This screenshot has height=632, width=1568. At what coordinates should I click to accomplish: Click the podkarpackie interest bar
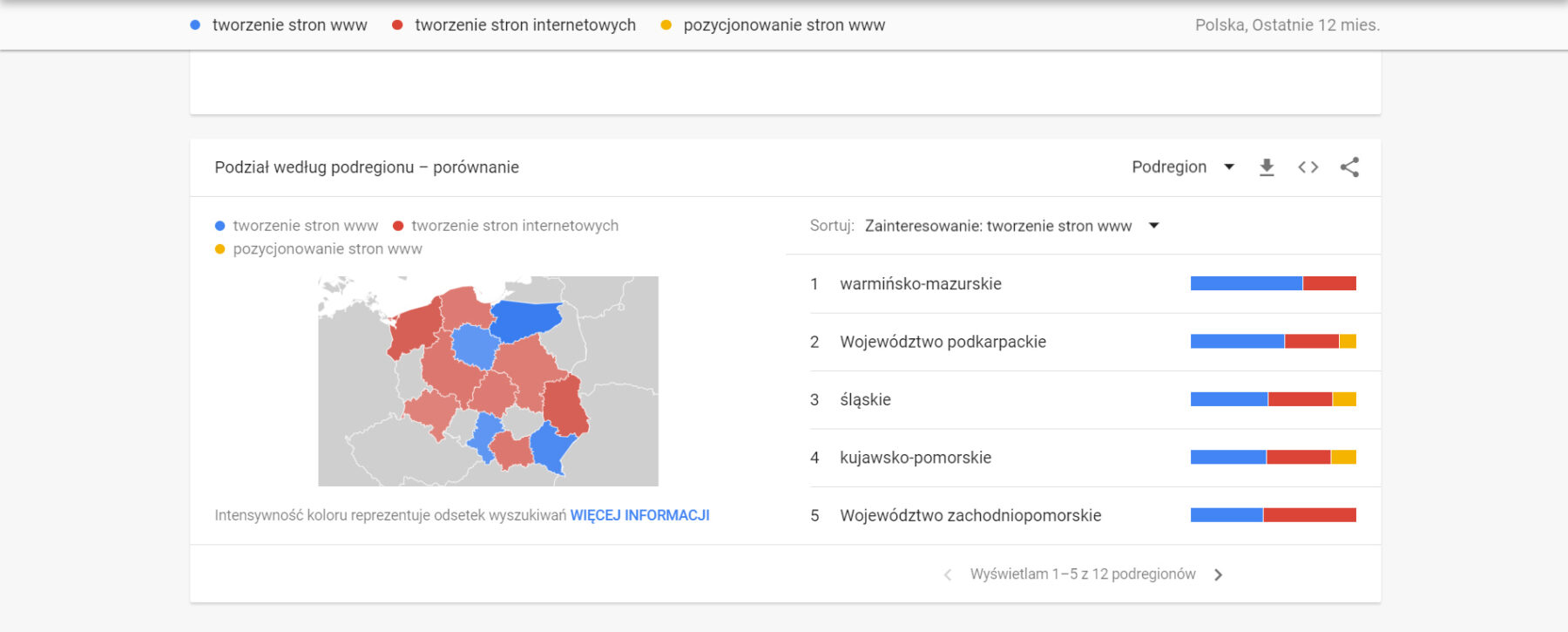[x=1274, y=342]
